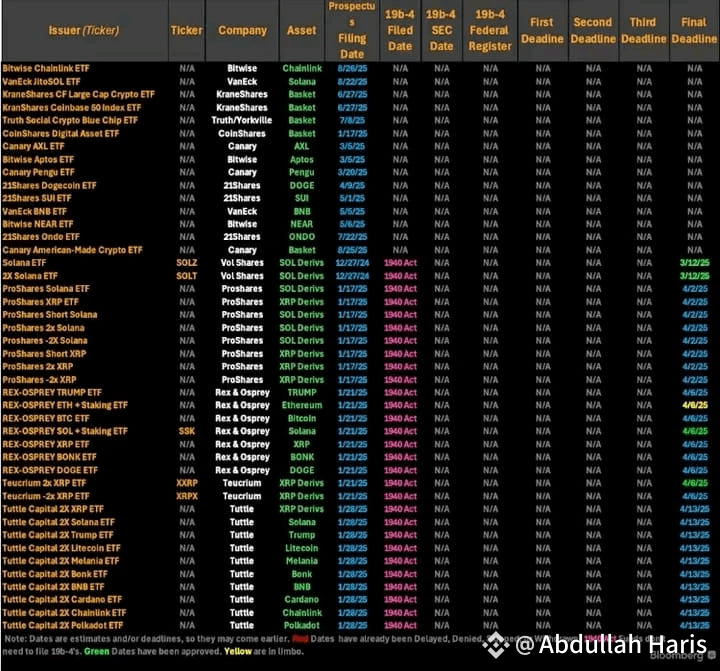Click the "Polkadot" asset cell
Image resolution: width=720 pixels, height=671 pixels.
point(302,626)
